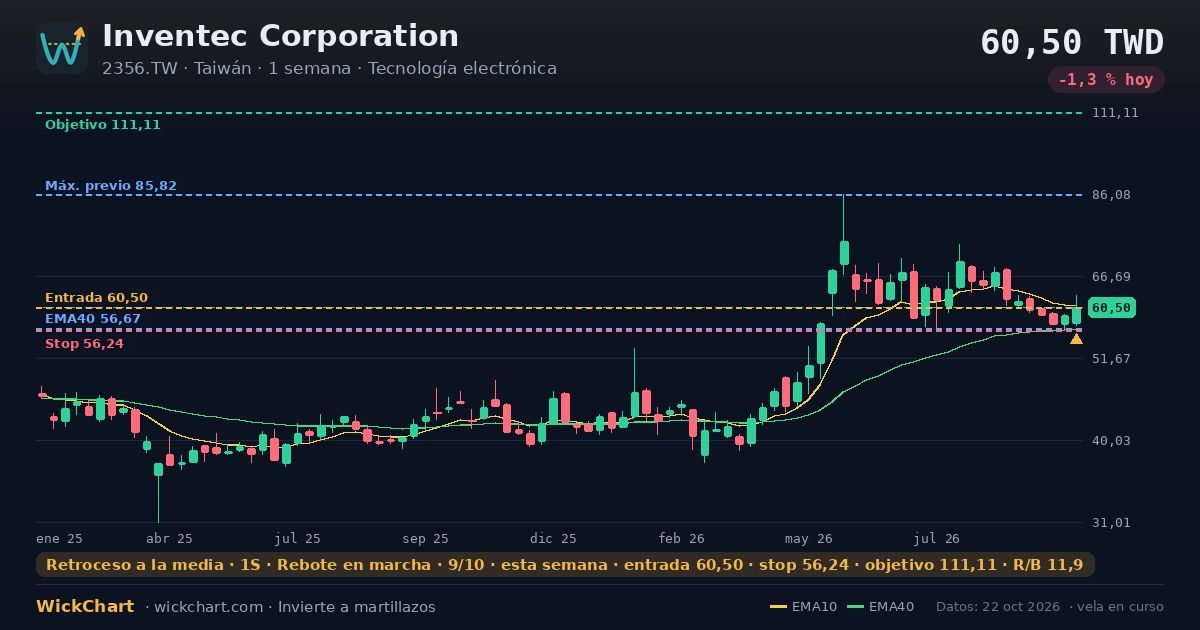1200x630 pixels.
Task: Click the dic 25 date axis label
Action: (x=554, y=538)
